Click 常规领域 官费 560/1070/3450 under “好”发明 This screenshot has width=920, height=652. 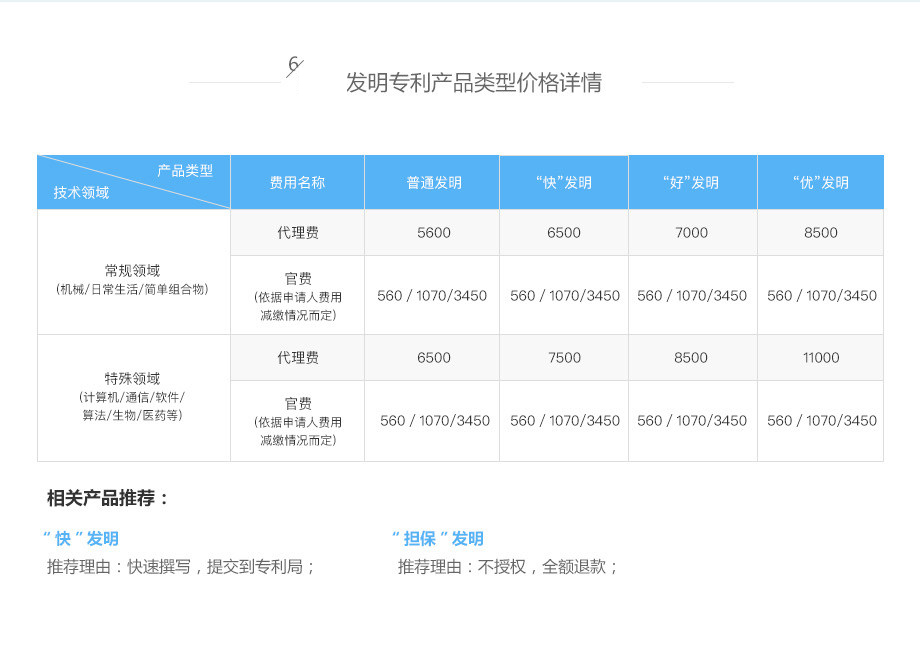click(x=692, y=296)
